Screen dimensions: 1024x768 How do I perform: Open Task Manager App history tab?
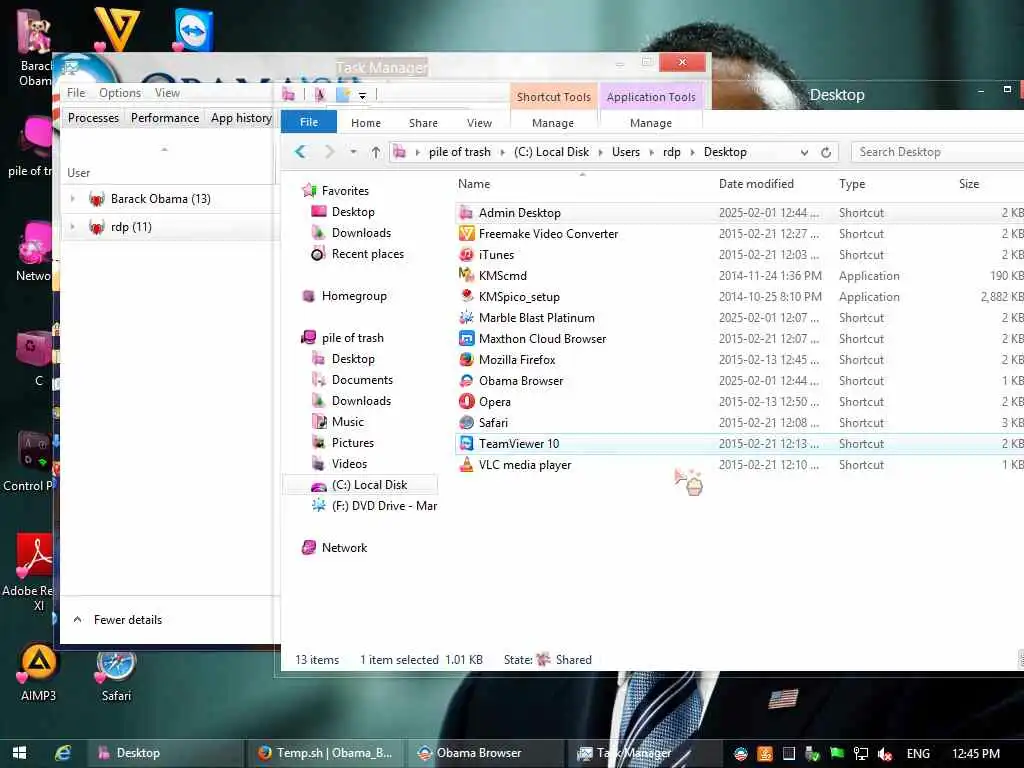[x=241, y=118]
